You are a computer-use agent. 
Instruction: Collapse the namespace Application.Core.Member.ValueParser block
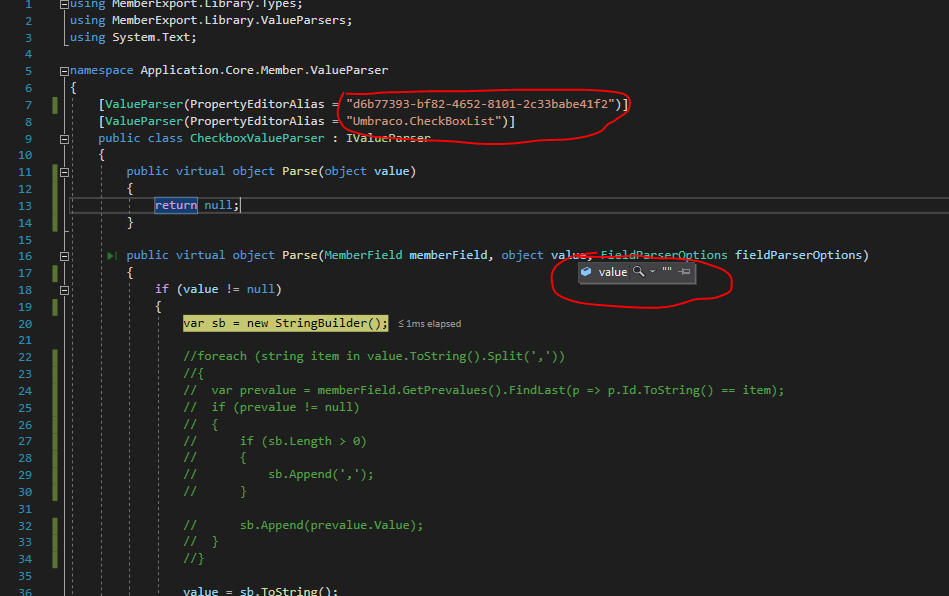coord(65,71)
